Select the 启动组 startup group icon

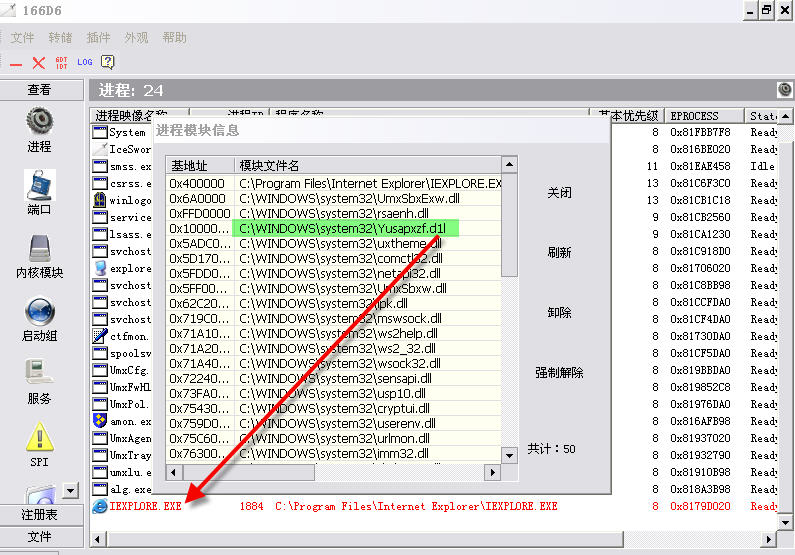click(x=40, y=311)
